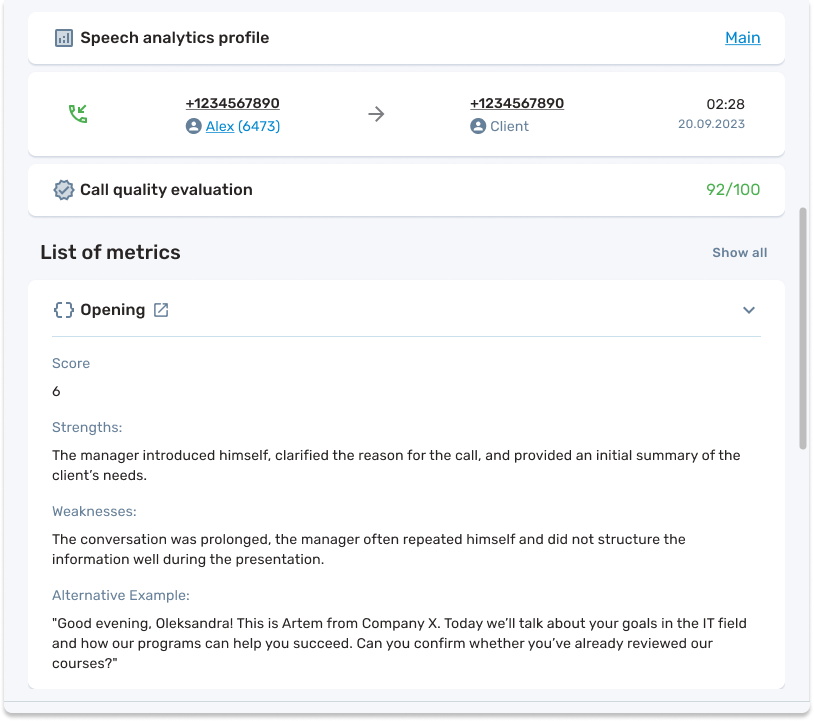Collapse the Opening metric section
Image resolution: width=814 pixels, height=721 pixels.
tap(749, 310)
